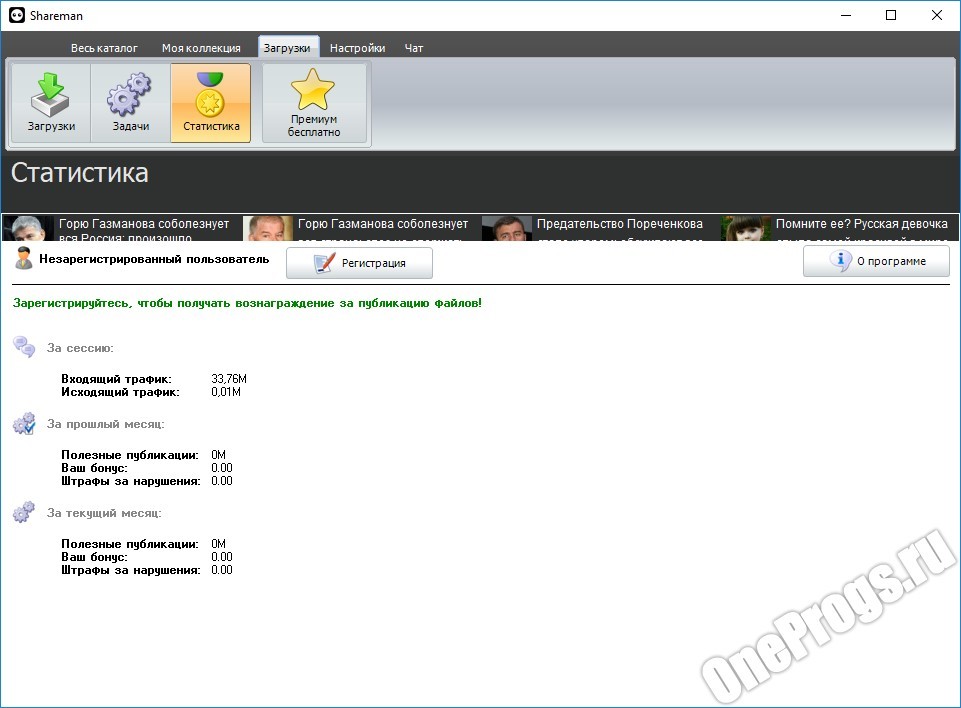
Task: Click the green registration reward message
Action: coord(247,303)
